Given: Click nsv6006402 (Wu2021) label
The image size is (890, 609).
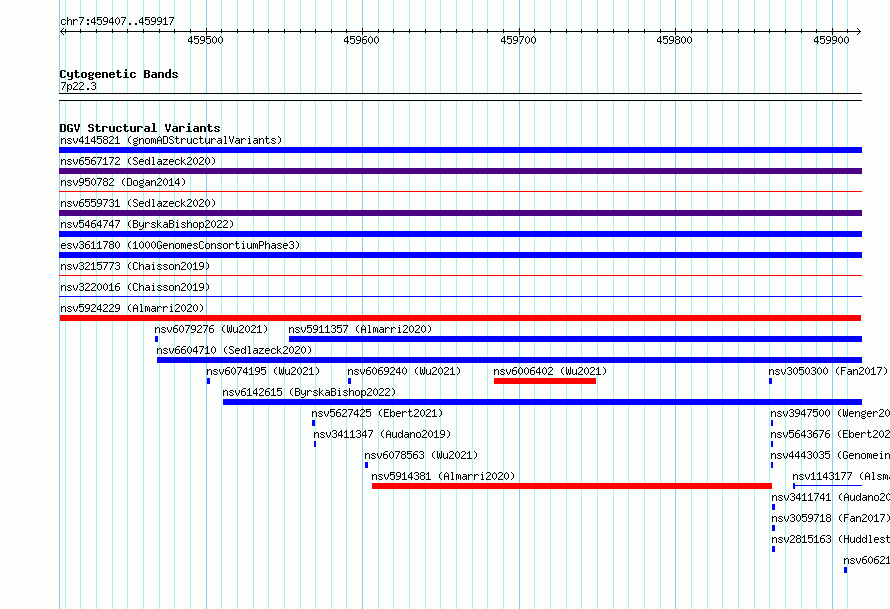Looking at the screenshot, I should 550,371.
